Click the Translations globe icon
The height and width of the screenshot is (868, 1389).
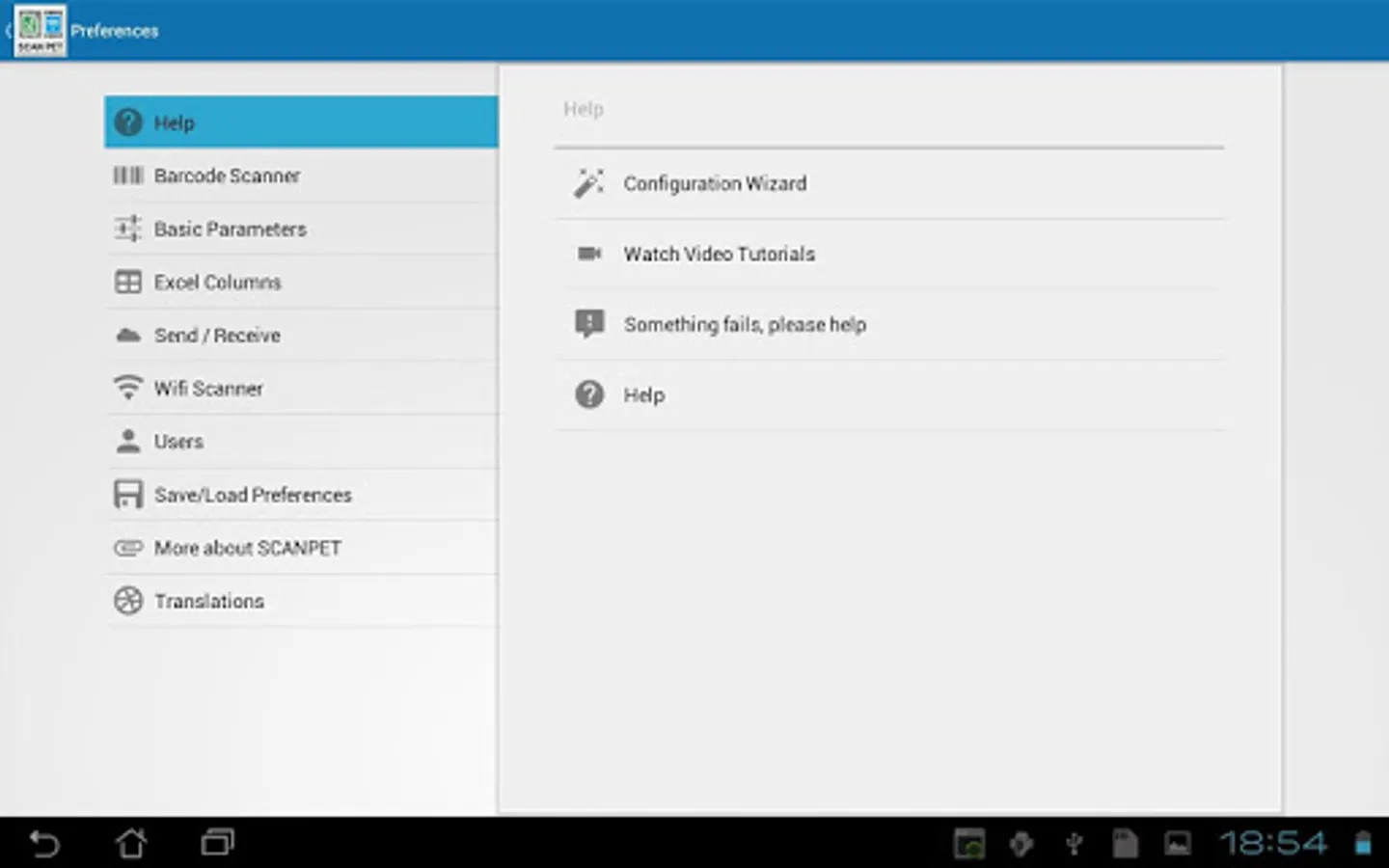tap(127, 601)
